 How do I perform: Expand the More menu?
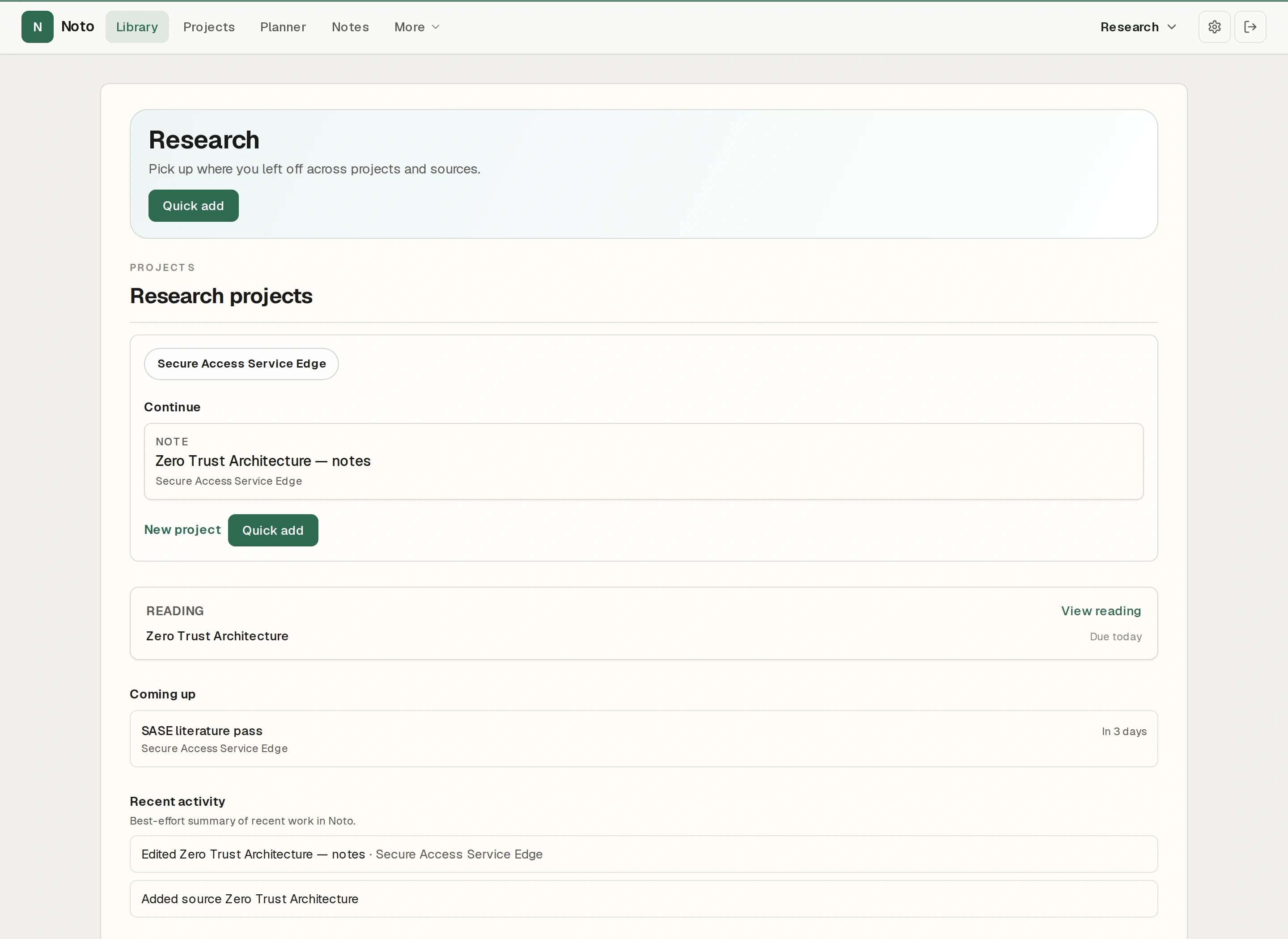(417, 27)
